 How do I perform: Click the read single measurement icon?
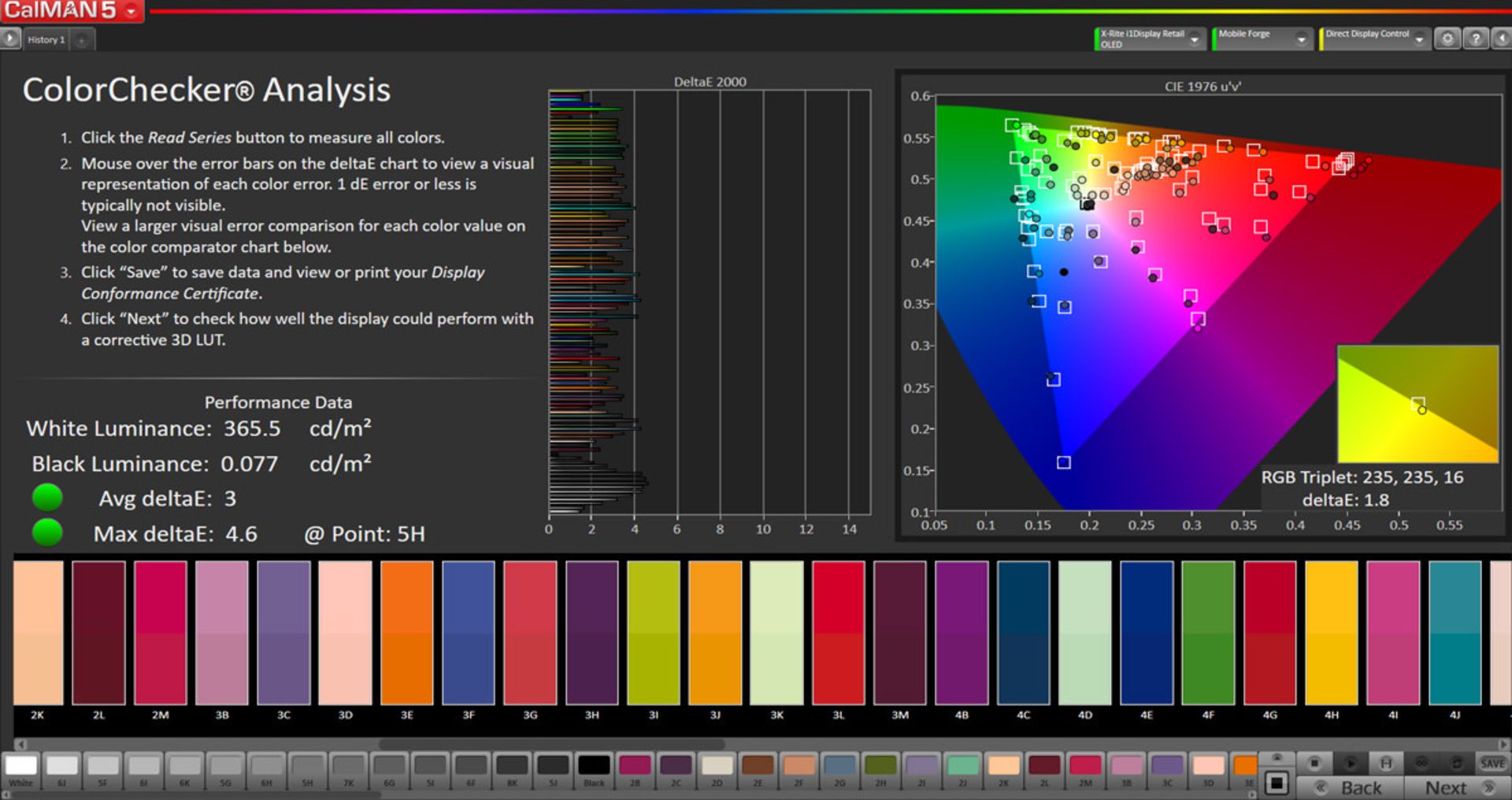[1386, 763]
